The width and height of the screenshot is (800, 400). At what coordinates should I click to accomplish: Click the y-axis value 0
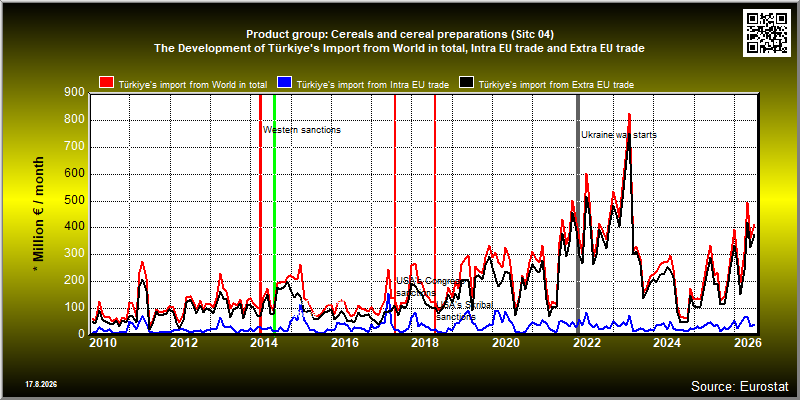[82, 334]
